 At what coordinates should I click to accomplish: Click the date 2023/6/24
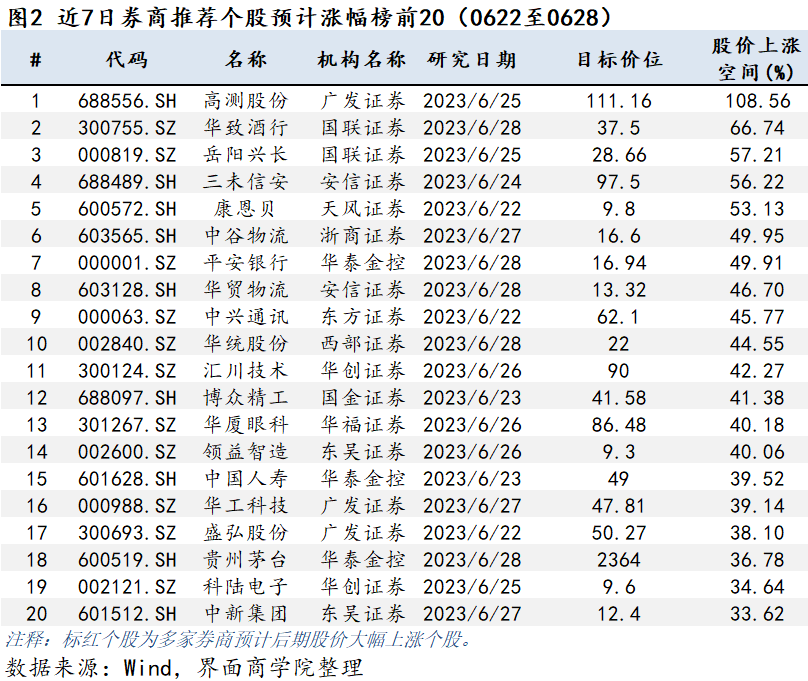[x=472, y=182]
